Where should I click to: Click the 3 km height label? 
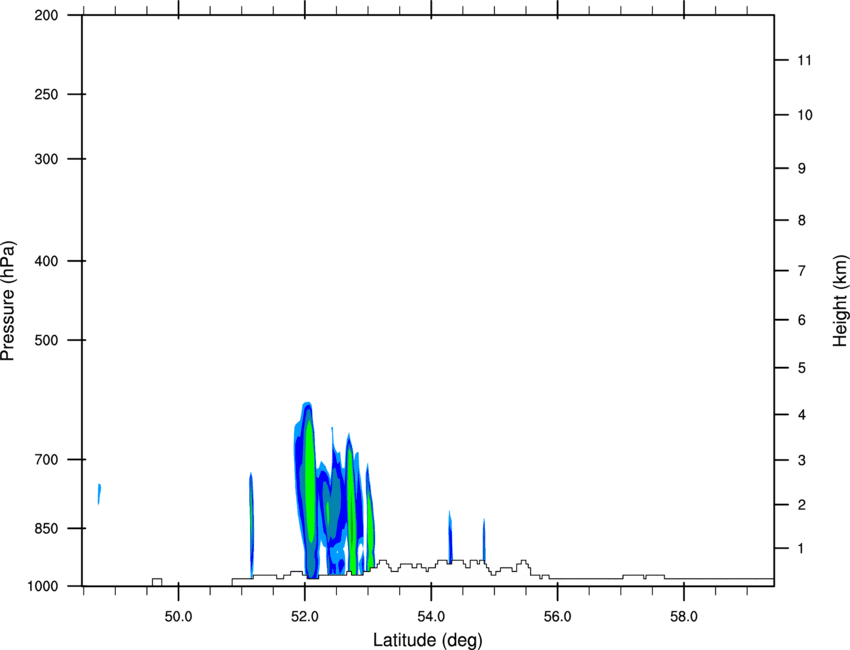point(802,460)
